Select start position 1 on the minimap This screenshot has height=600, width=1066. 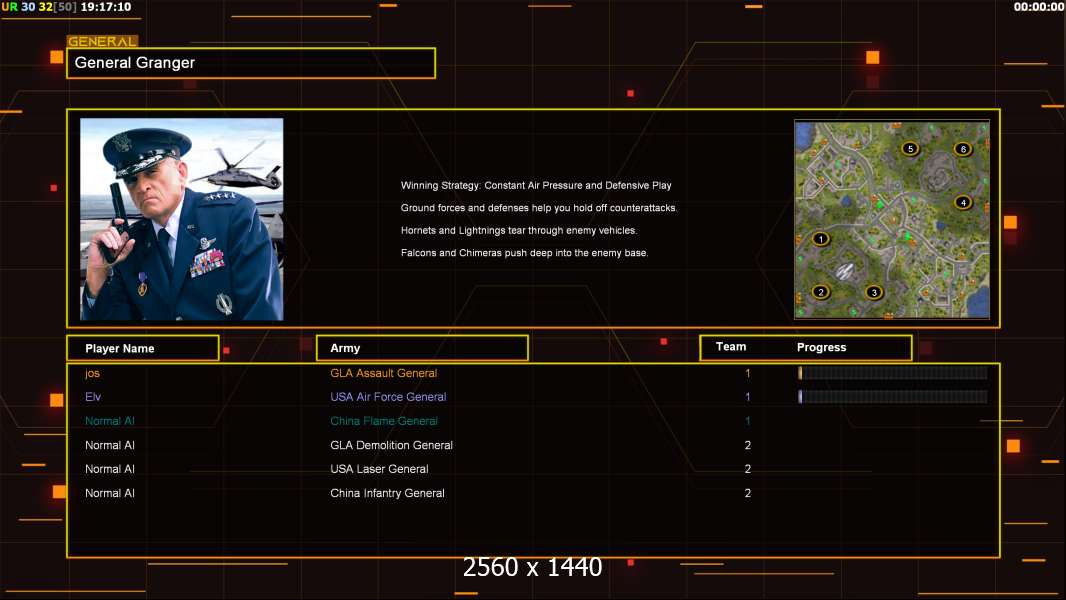click(821, 239)
